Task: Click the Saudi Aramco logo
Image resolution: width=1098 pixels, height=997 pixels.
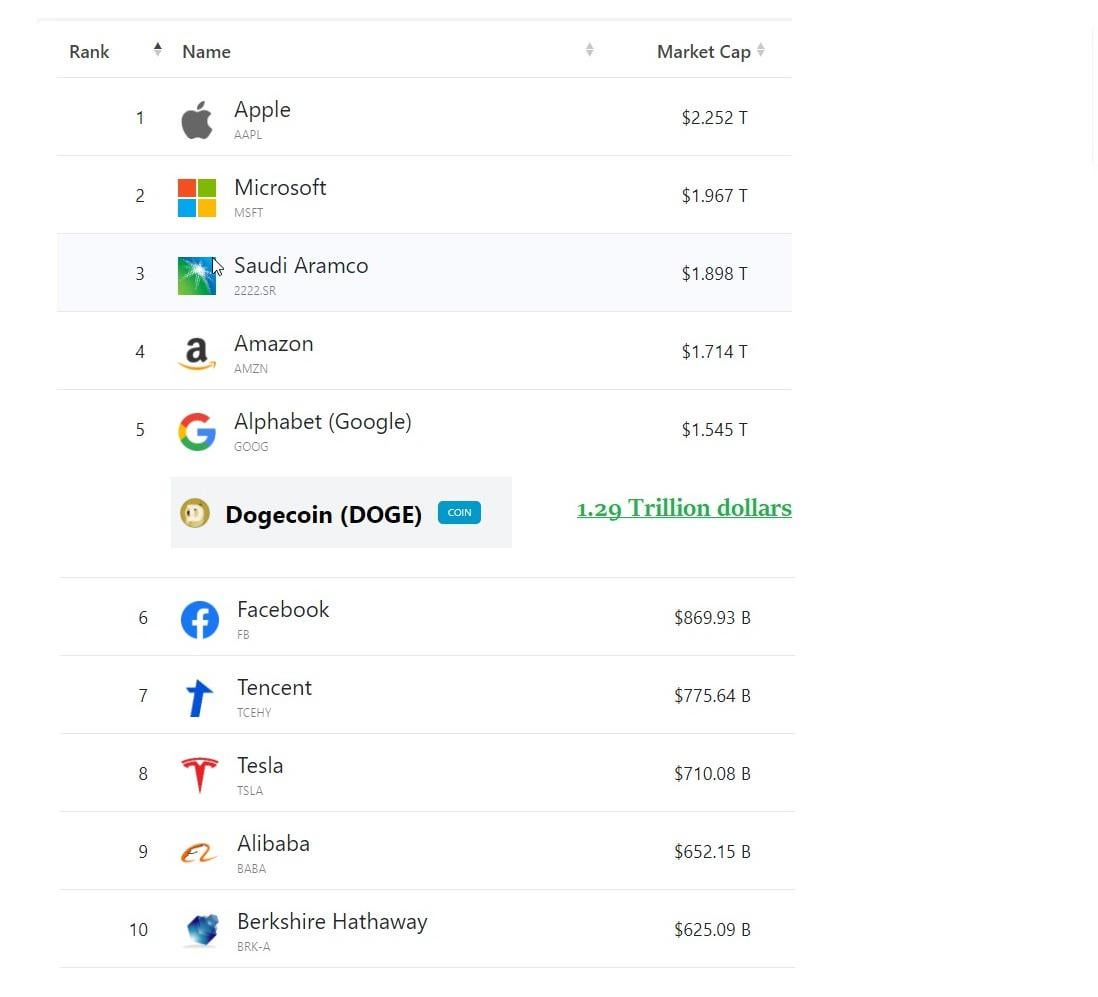Action: pos(197,273)
